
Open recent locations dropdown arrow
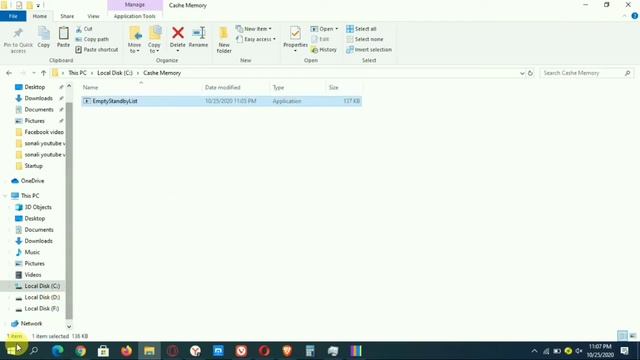(x=33, y=73)
